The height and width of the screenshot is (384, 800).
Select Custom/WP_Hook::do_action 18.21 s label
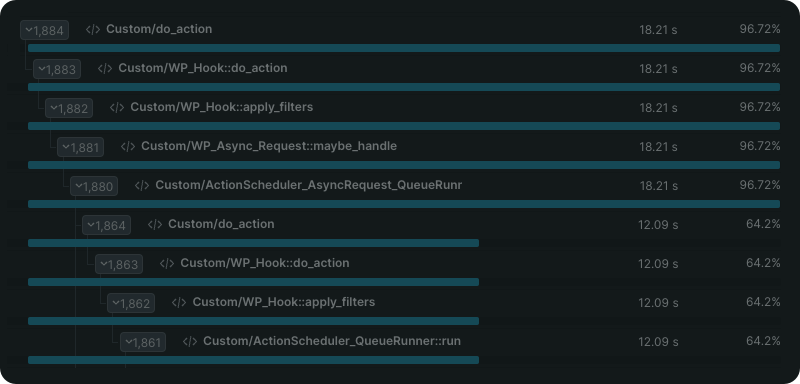[203, 68]
